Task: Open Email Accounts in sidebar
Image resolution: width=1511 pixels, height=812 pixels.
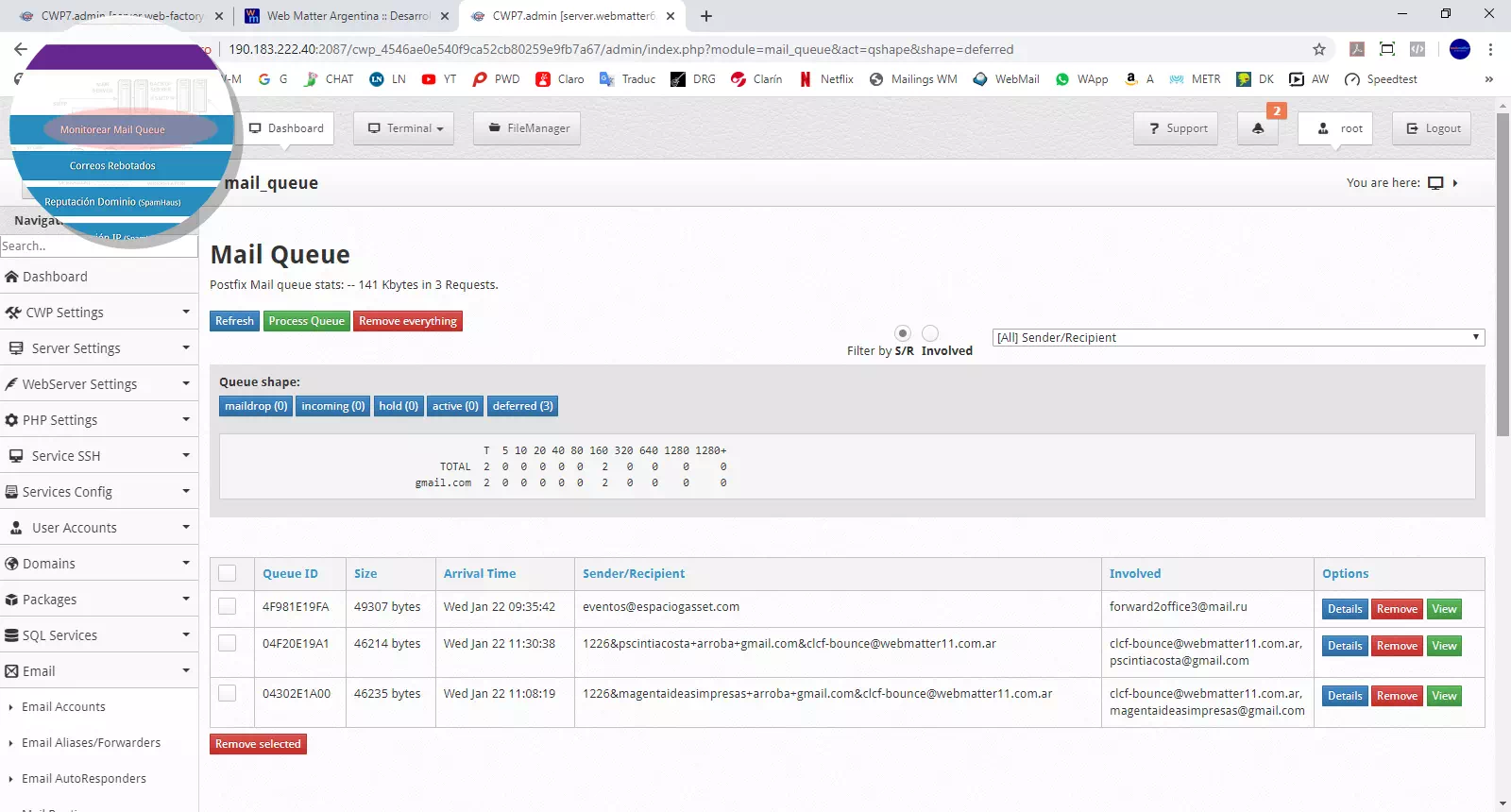Action: click(63, 707)
